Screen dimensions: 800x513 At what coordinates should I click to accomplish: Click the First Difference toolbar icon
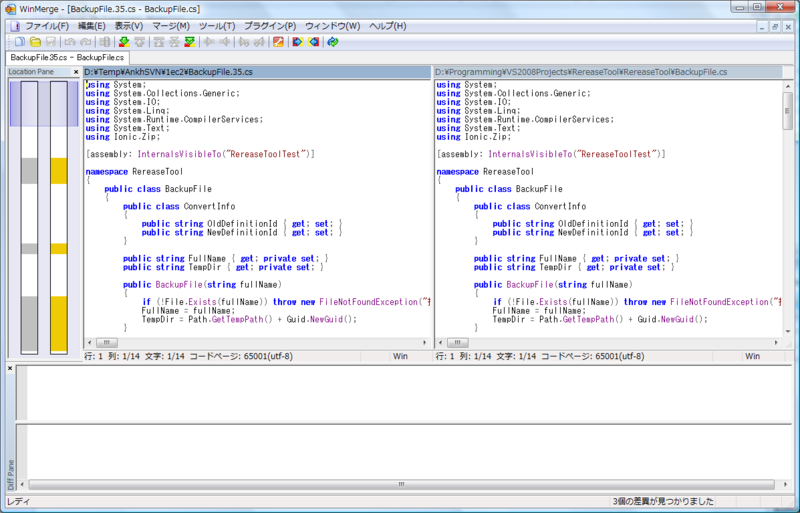(159, 42)
